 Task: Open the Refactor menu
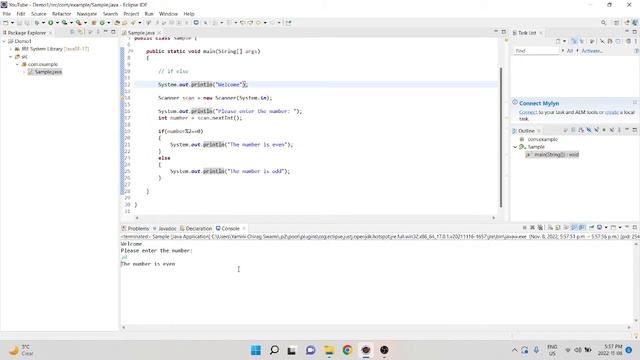[62, 13]
